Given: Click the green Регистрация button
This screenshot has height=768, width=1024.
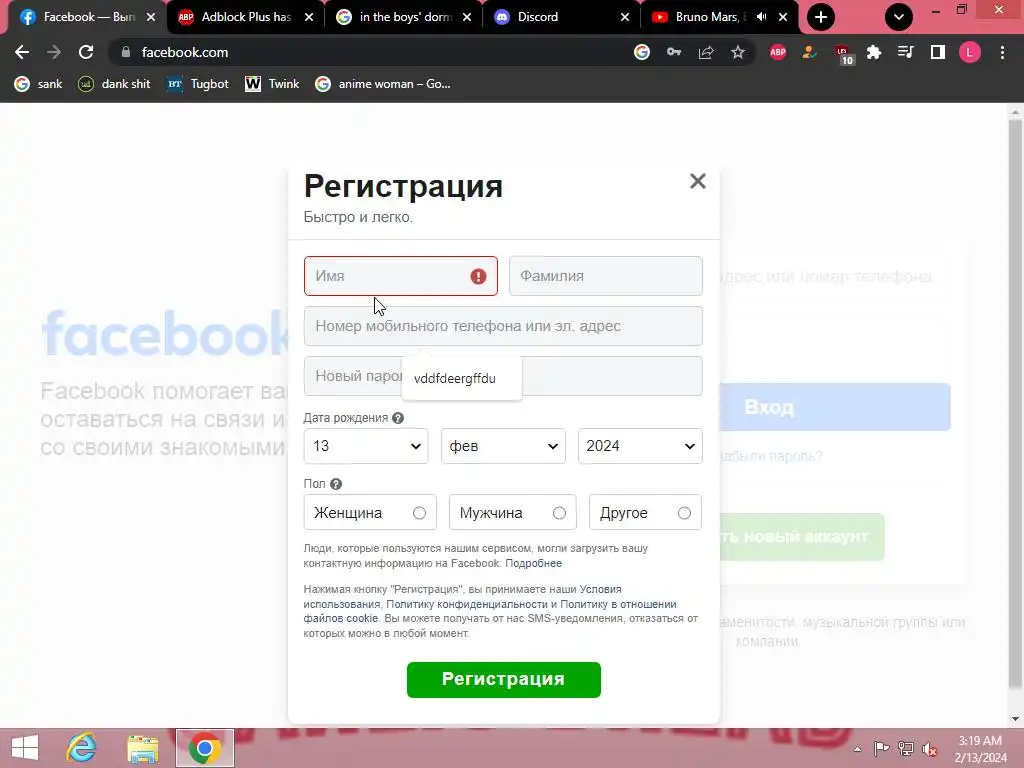Looking at the screenshot, I should 504,680.
